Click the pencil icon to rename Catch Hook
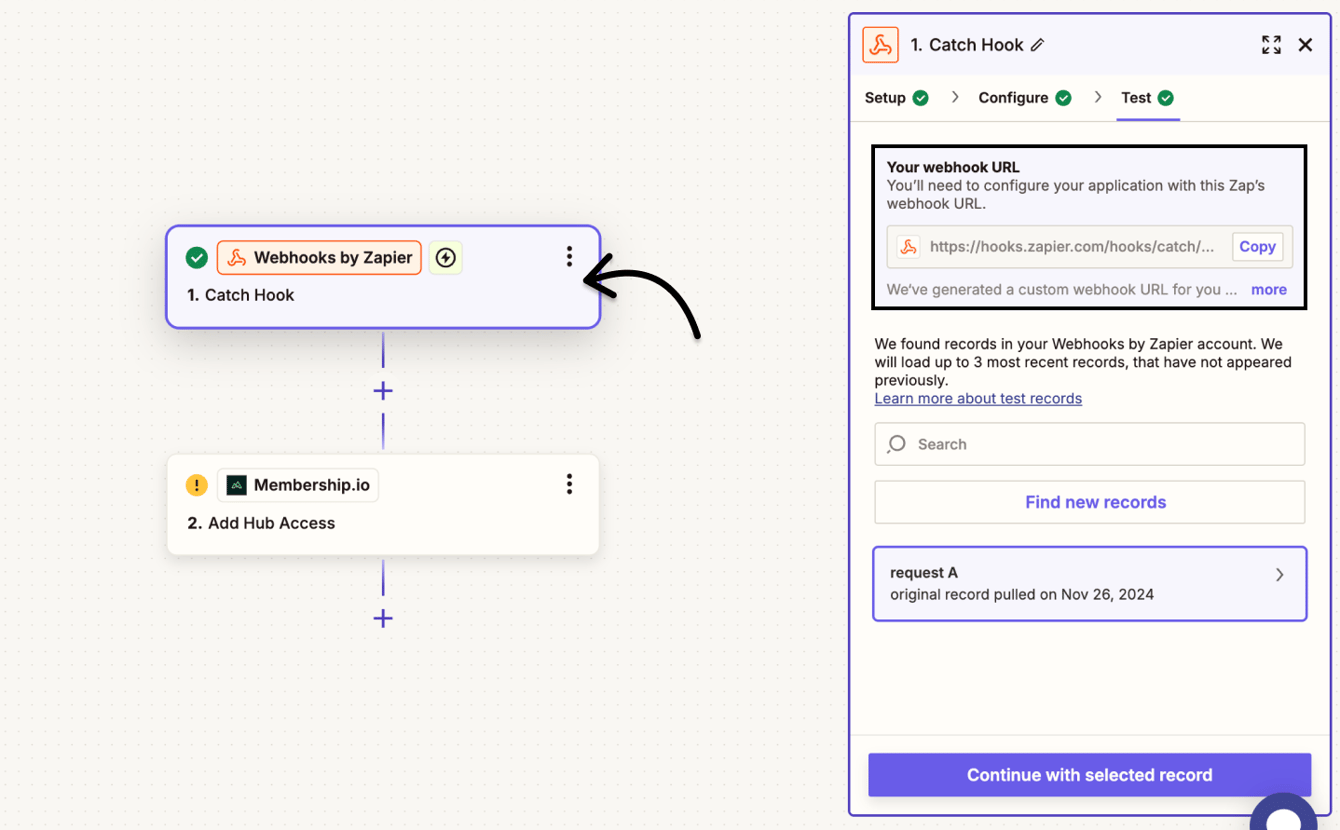Viewport: 1340px width, 830px height. [x=1039, y=44]
